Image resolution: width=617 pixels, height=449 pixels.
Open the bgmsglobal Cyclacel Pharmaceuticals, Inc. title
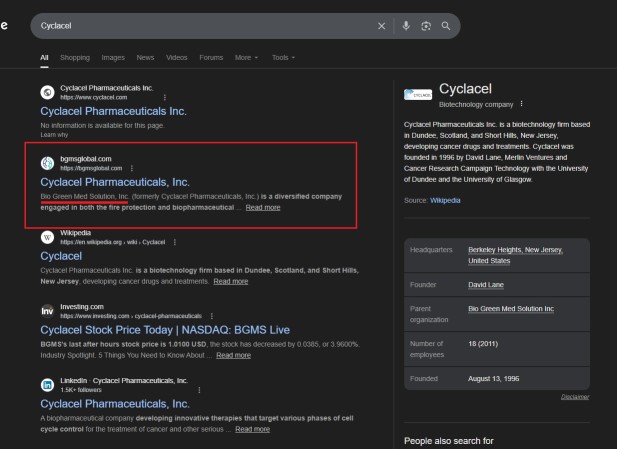[x=115, y=182]
